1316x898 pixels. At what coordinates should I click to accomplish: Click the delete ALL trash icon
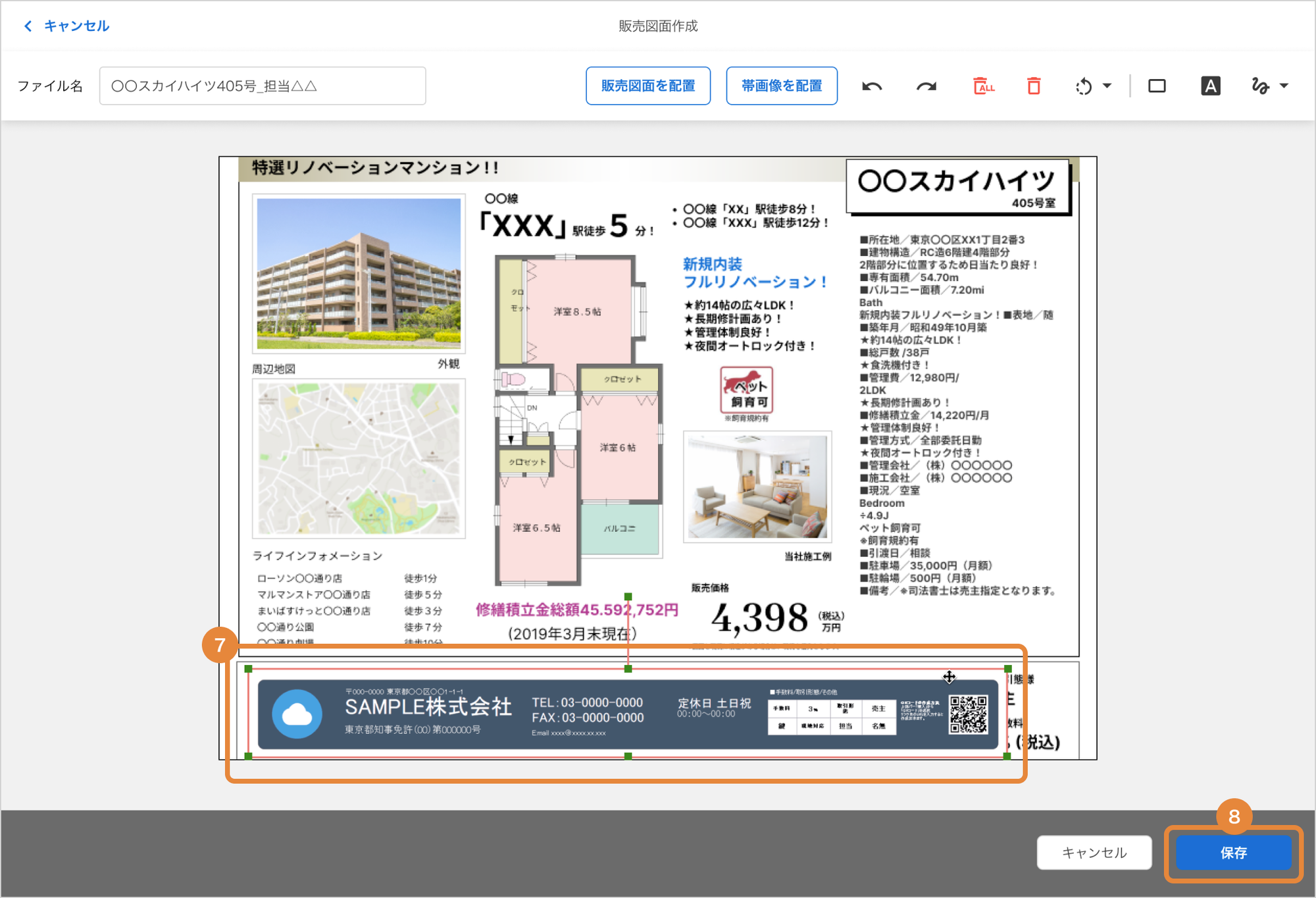click(x=983, y=86)
